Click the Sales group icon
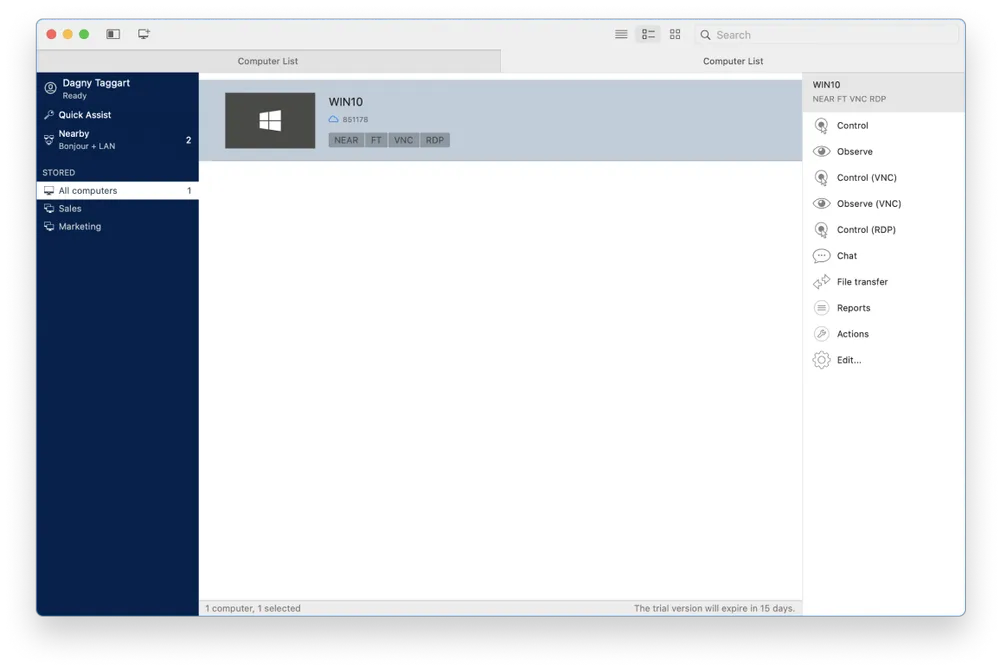The image size is (1000, 668). (x=49, y=209)
